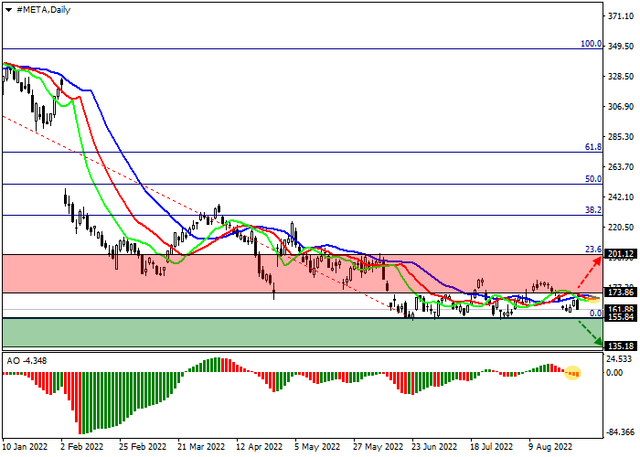The width and height of the screenshot is (640, 457).
Task: Select the 50.0 Fibonacci level label
Action: click(x=593, y=179)
